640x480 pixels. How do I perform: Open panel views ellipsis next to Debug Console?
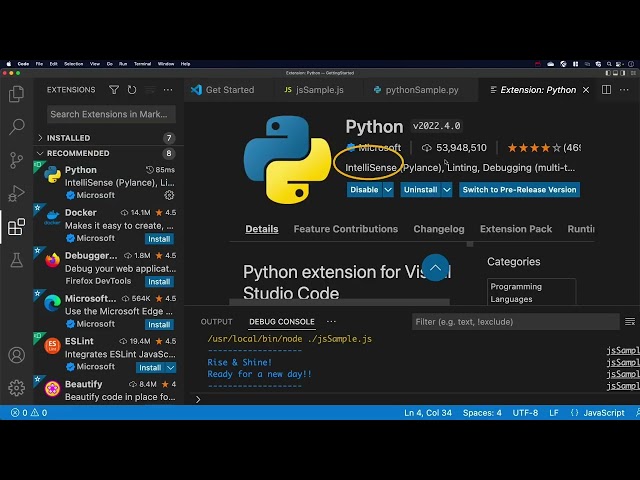pyautogui.click(x=331, y=322)
